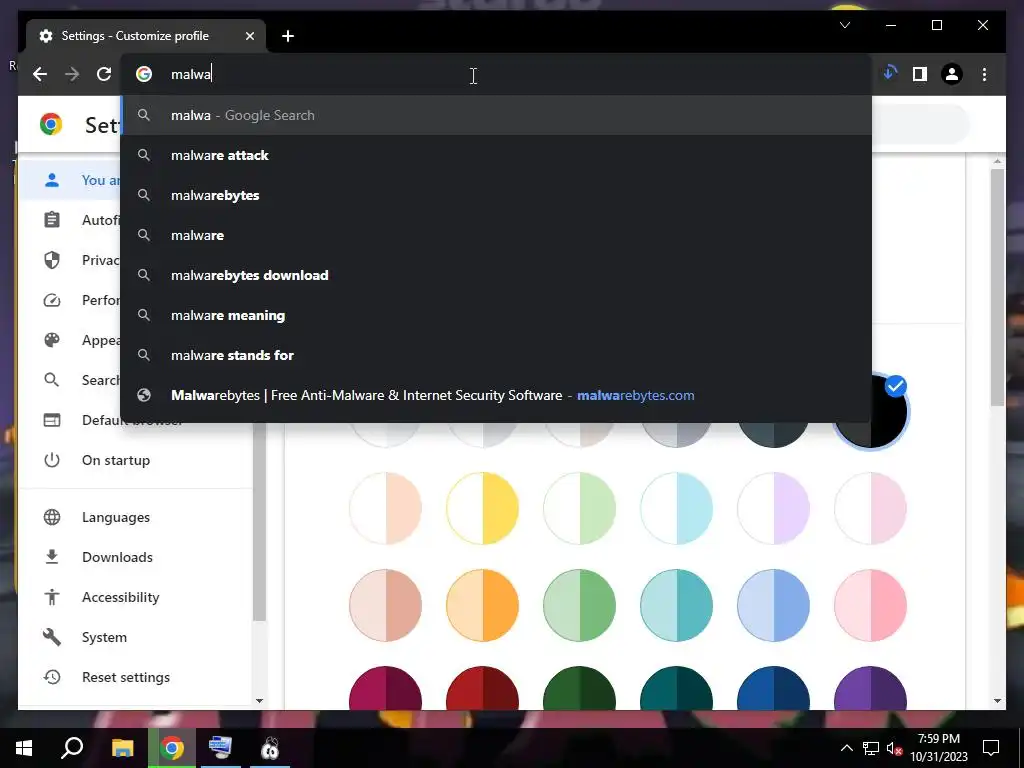Focus the address bar containing malwa
Screen dimensions: 1024x768
point(496,74)
